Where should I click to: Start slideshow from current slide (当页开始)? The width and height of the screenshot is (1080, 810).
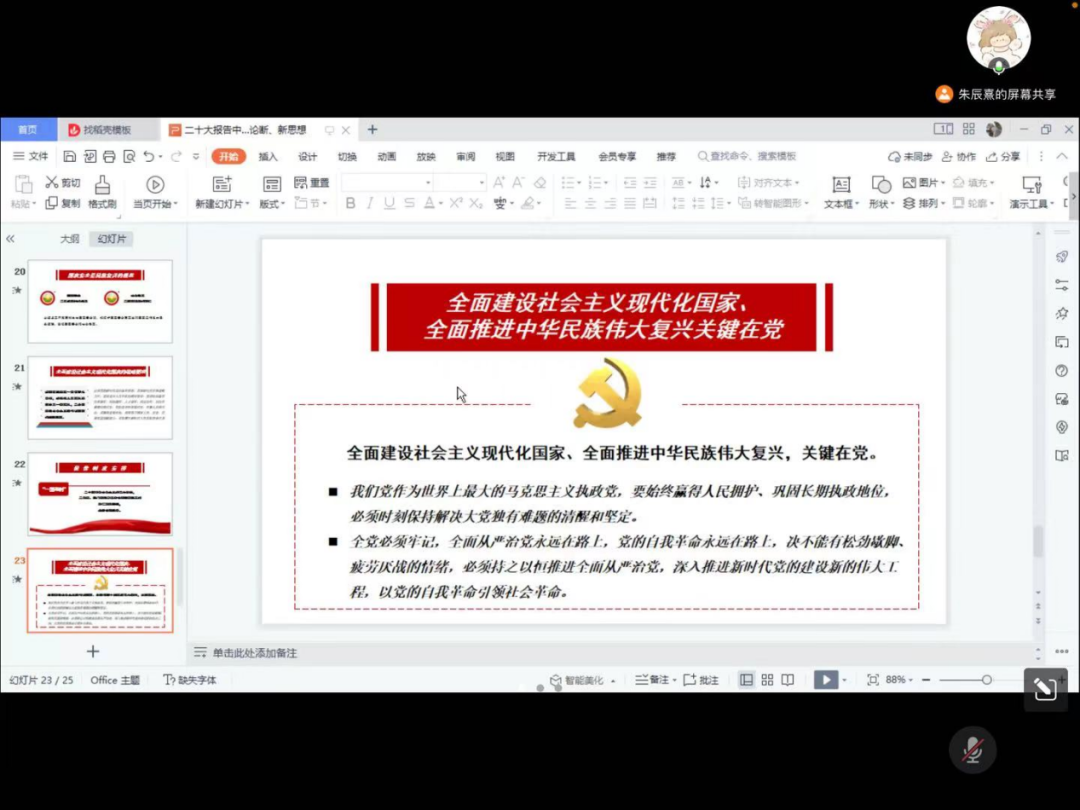click(x=155, y=191)
